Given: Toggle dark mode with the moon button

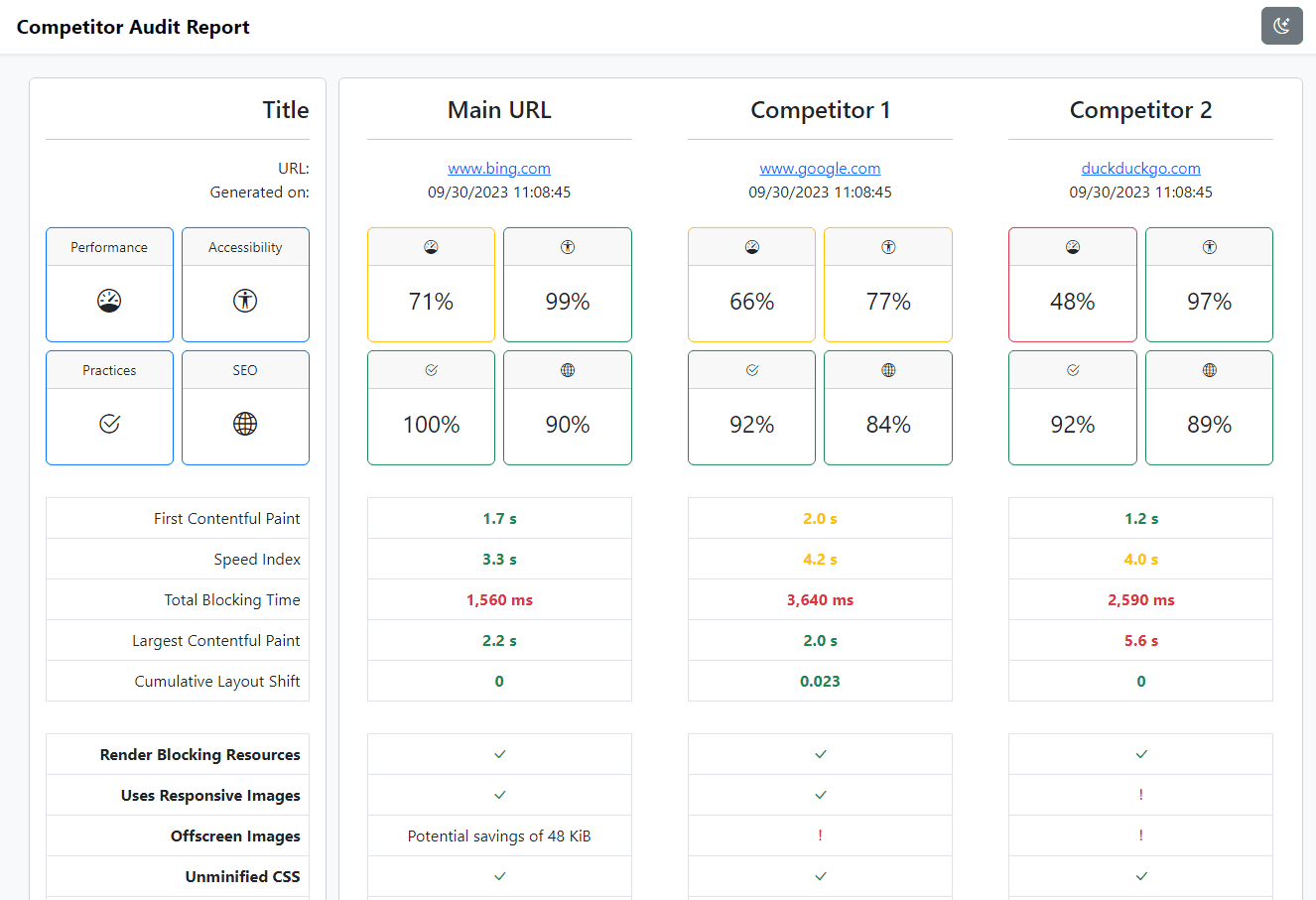Looking at the screenshot, I should (x=1281, y=26).
